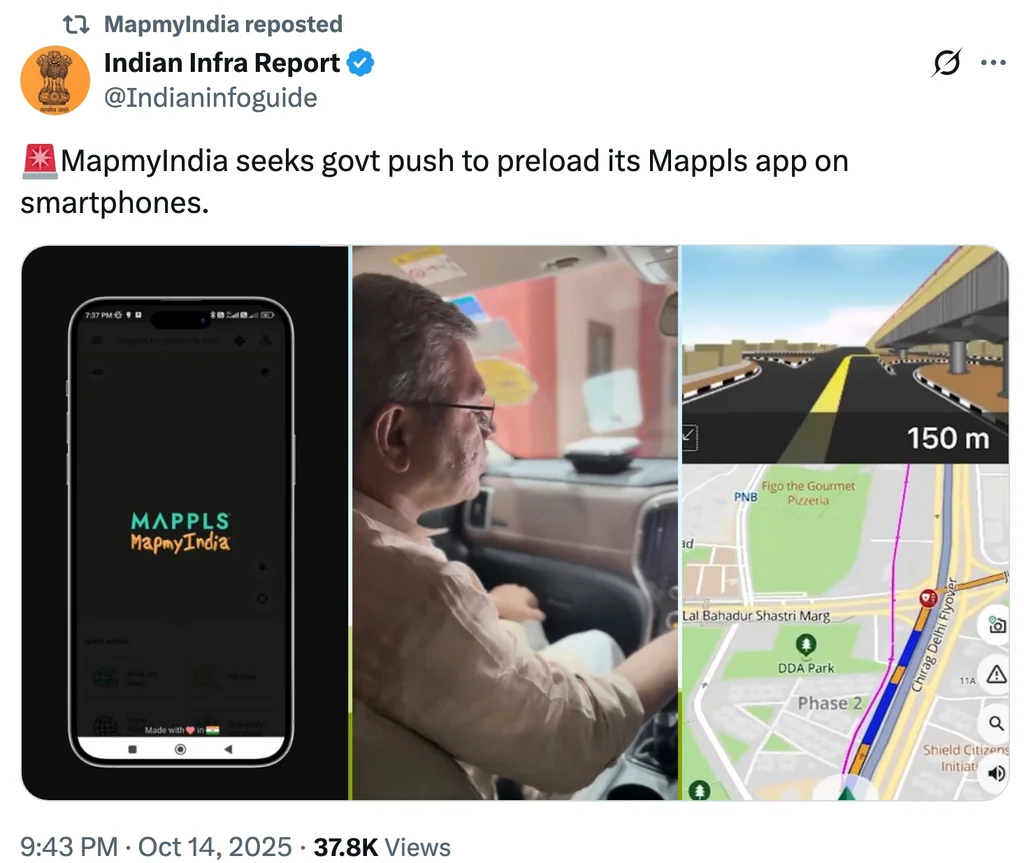Mute voice guidance with the speaker icon

(x=997, y=773)
